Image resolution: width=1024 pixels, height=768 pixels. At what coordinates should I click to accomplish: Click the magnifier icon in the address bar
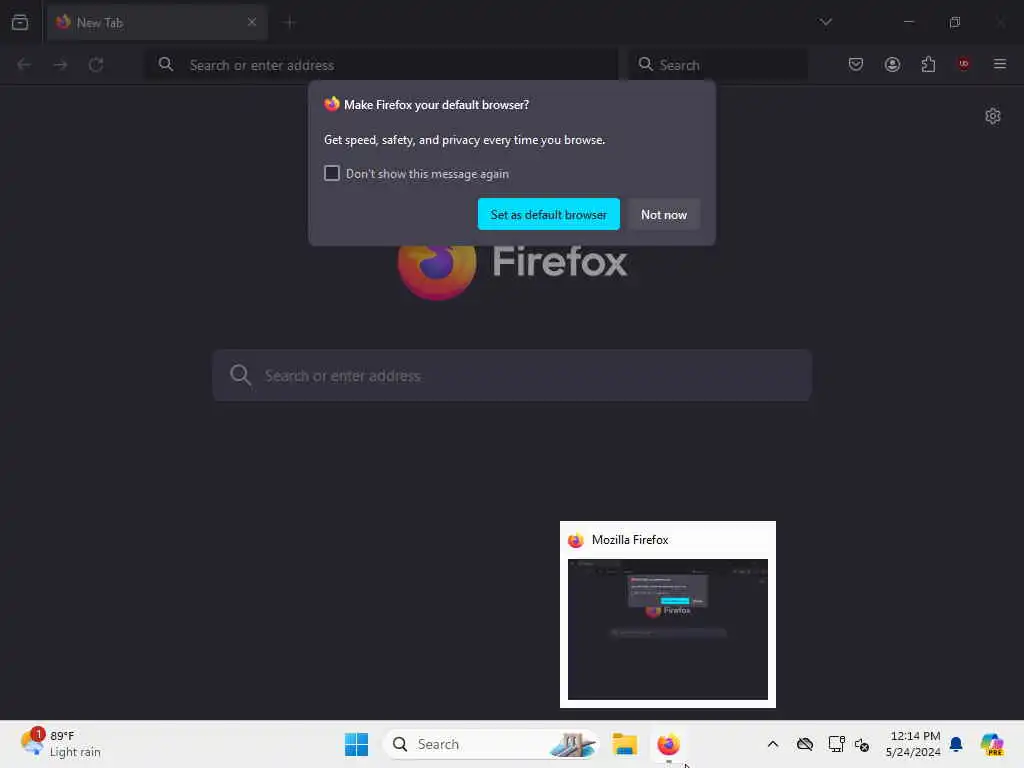pos(166,64)
